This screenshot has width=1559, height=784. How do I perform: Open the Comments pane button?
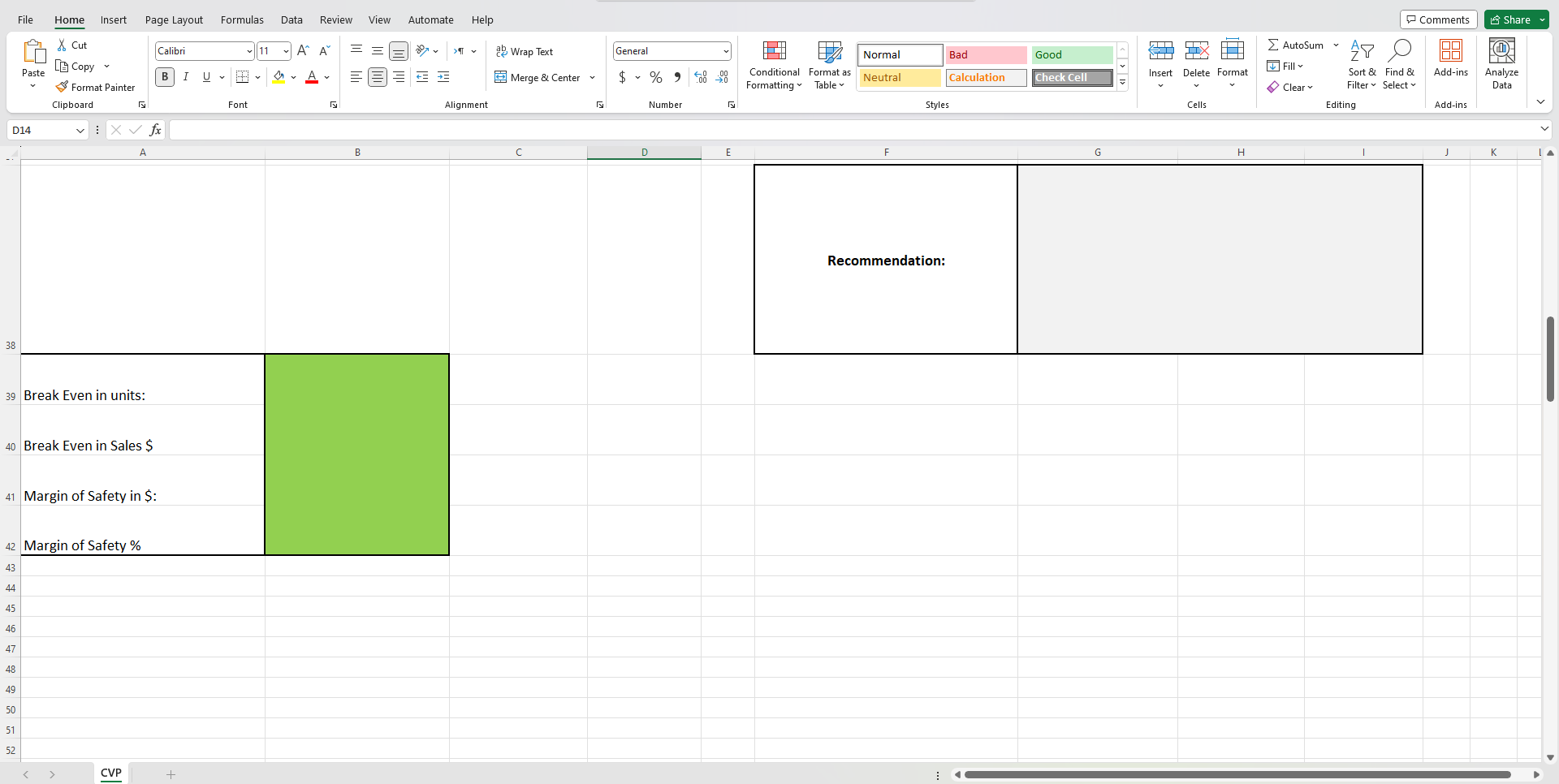pos(1437,19)
